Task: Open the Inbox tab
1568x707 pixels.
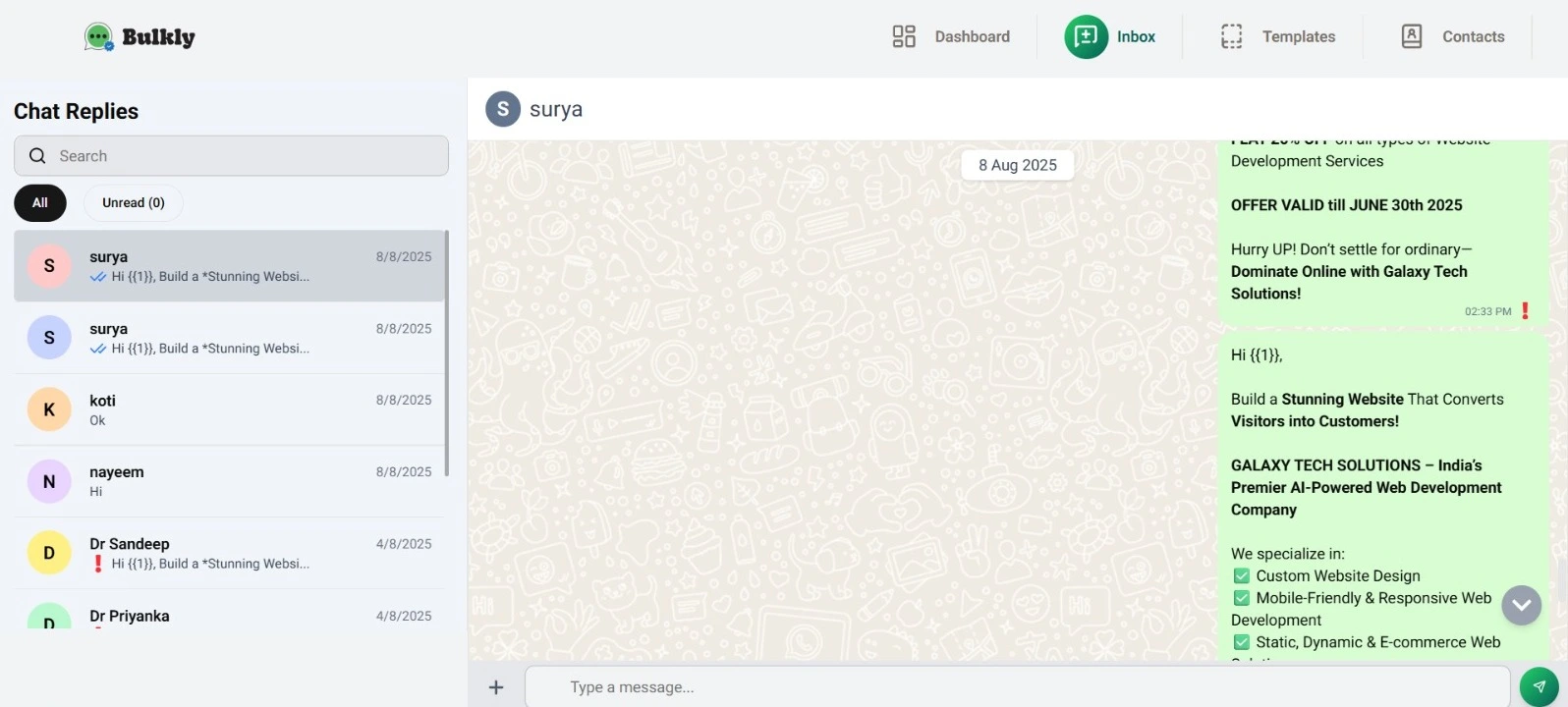Action: pyautogui.click(x=1110, y=36)
